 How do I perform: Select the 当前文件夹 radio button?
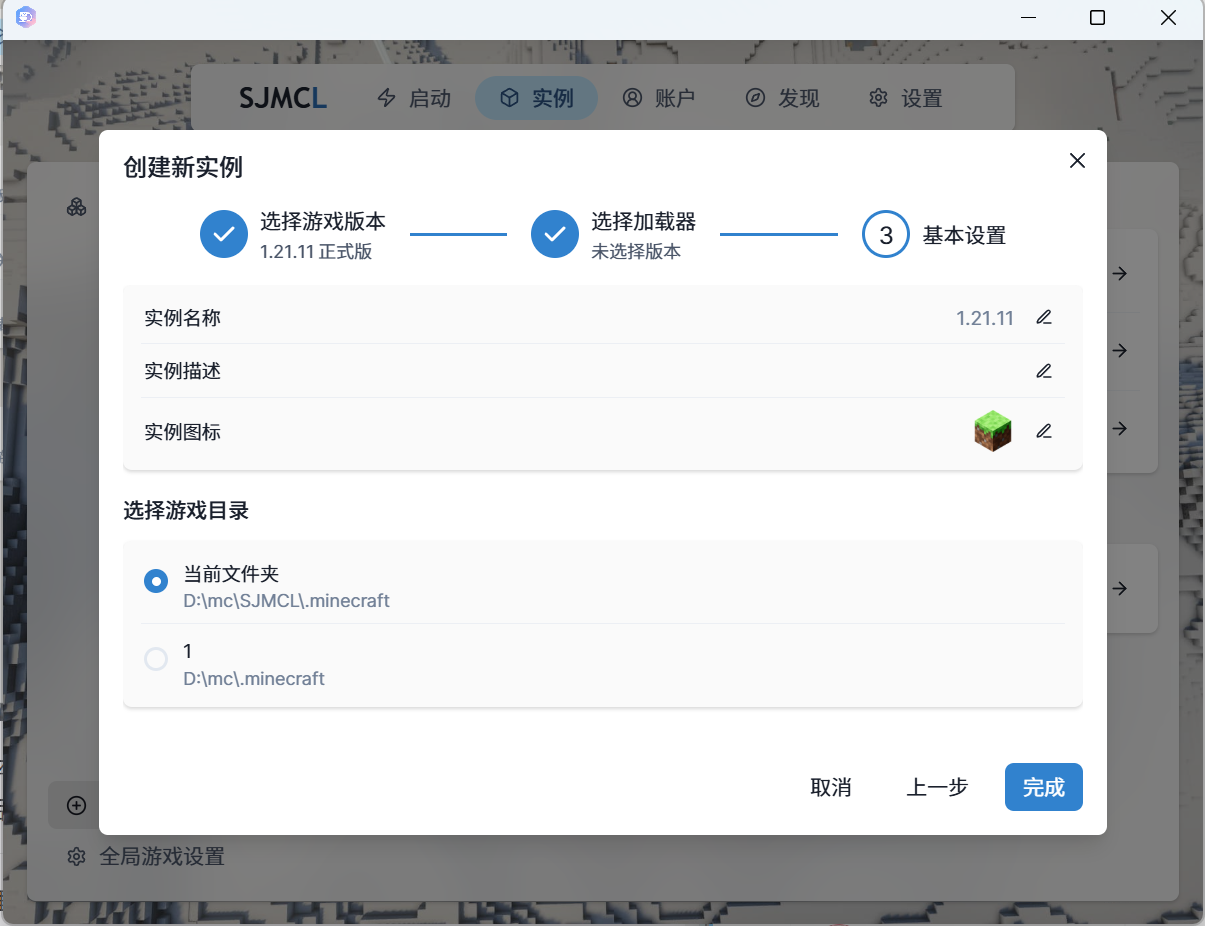[x=156, y=581]
